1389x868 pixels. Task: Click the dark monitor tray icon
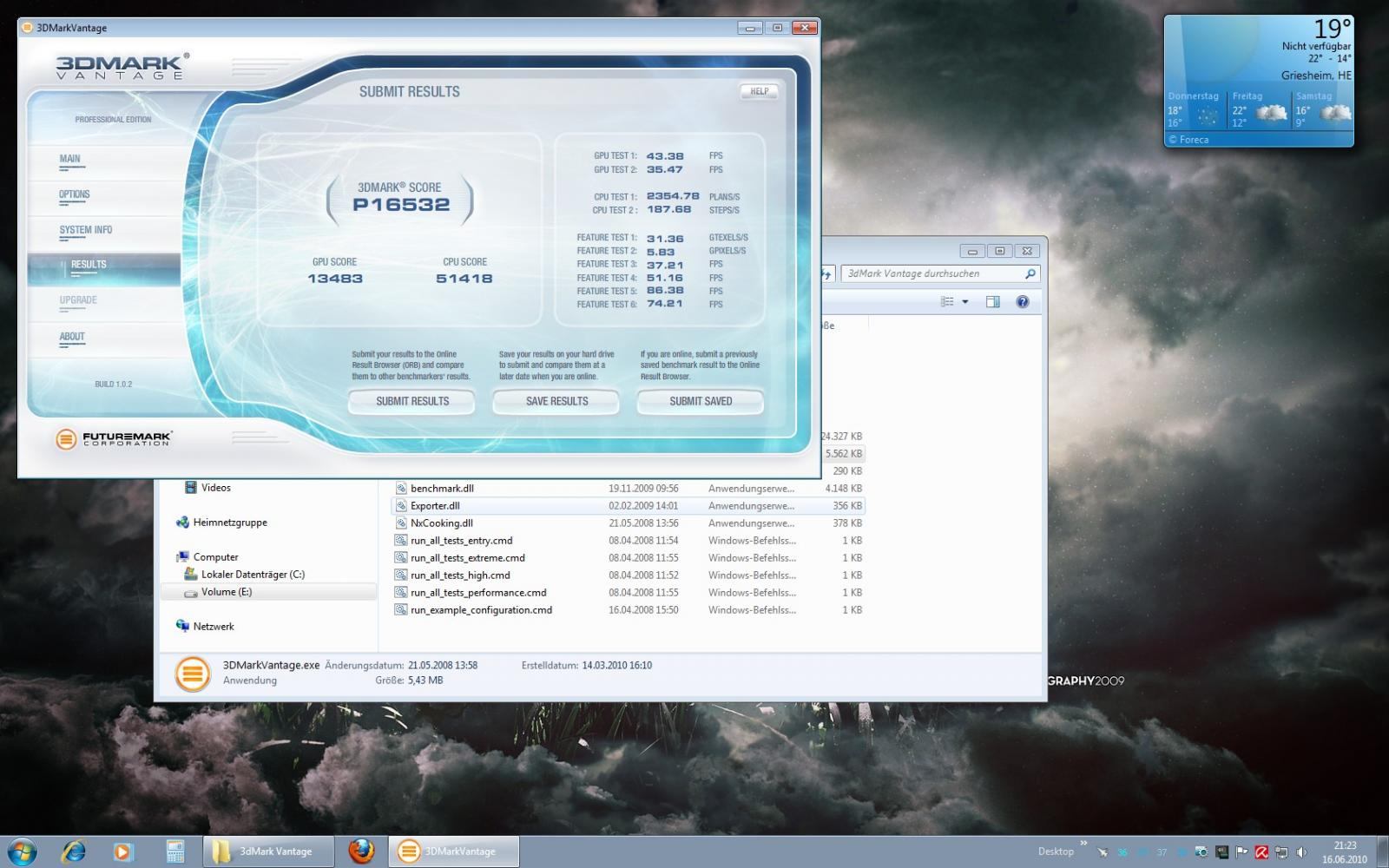pyautogui.click(x=1222, y=852)
